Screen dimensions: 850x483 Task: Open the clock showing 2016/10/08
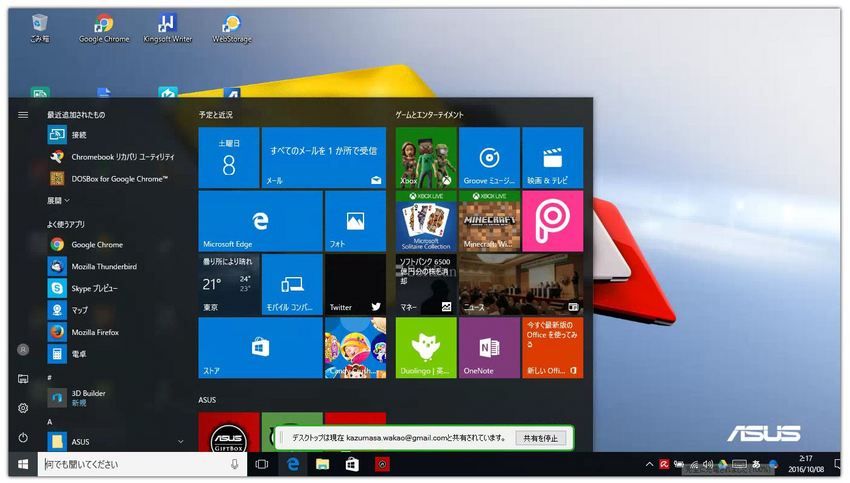point(806,464)
